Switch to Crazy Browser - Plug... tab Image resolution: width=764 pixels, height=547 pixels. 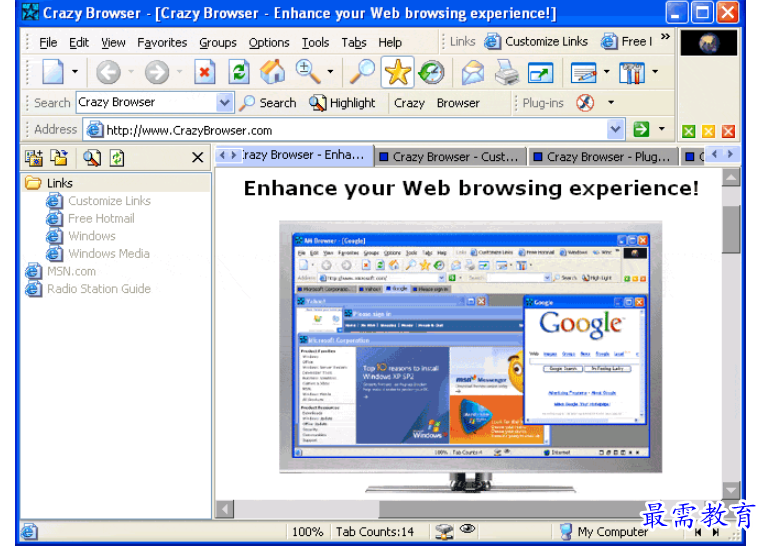(x=603, y=157)
